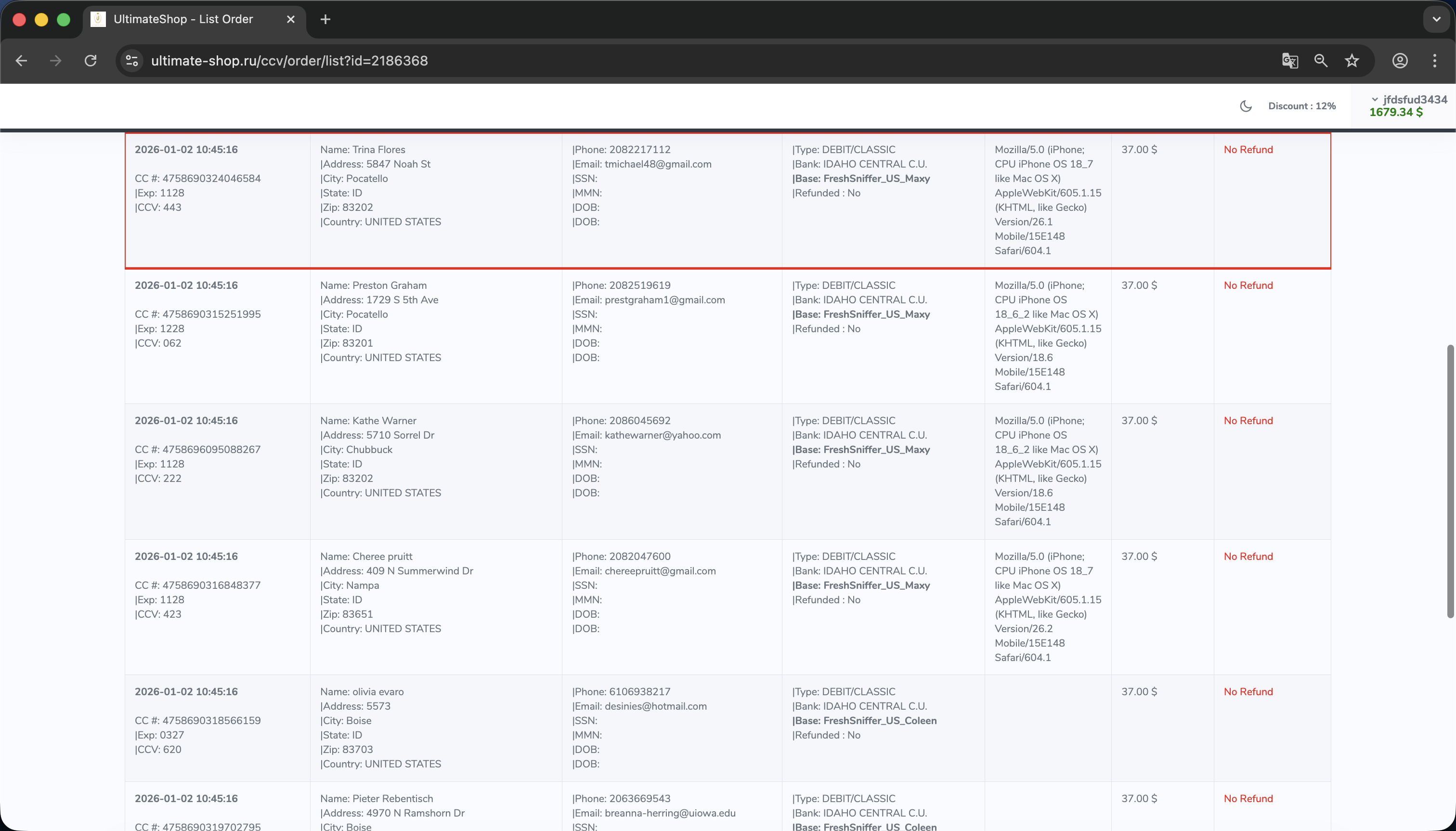Bookmark this page with the star icon
Image resolution: width=1456 pixels, height=831 pixels.
coord(1352,61)
